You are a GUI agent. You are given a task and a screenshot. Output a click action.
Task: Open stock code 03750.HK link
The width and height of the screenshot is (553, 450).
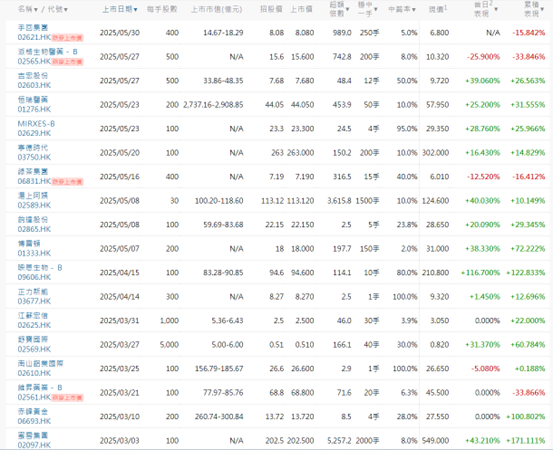[x=34, y=157]
